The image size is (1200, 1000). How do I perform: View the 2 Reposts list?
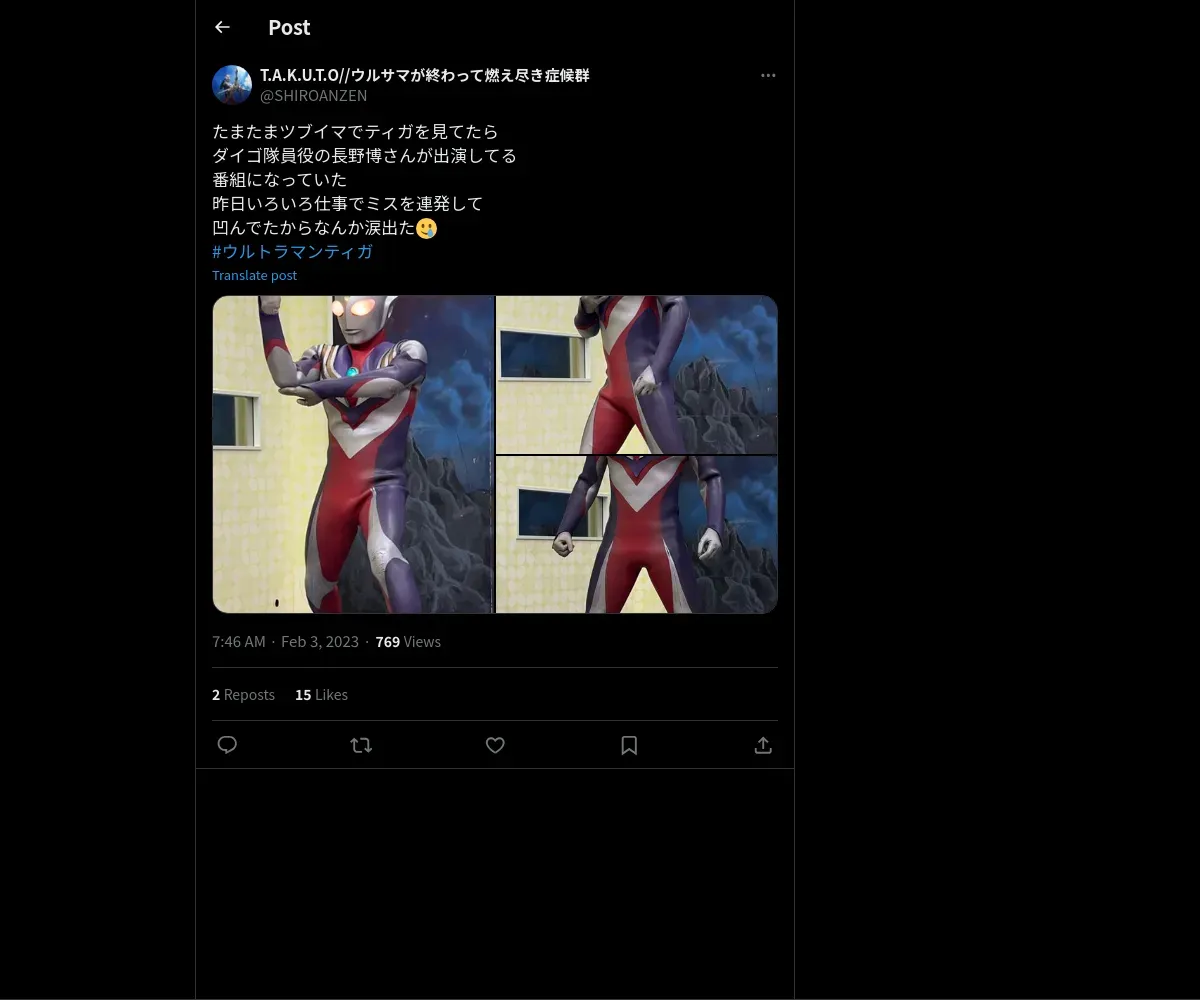(243, 694)
